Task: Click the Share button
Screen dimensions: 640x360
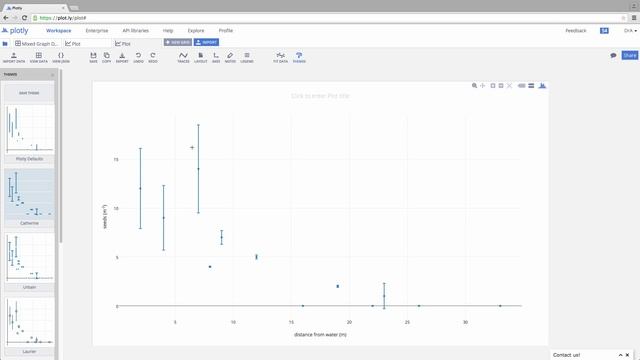Action: pyautogui.click(x=630, y=55)
